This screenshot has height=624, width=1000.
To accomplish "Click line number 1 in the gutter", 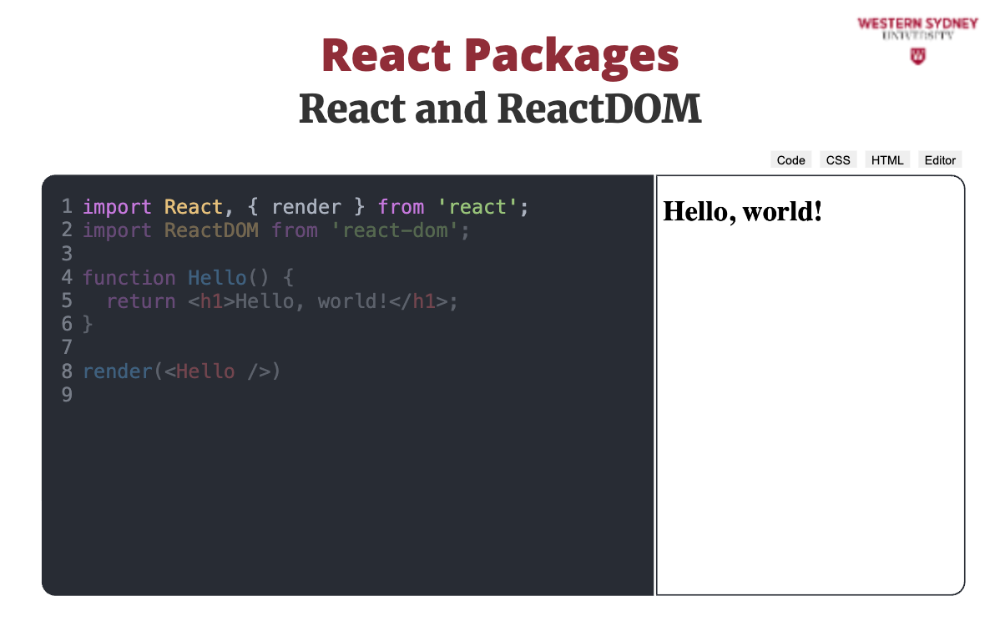I will coord(66,207).
